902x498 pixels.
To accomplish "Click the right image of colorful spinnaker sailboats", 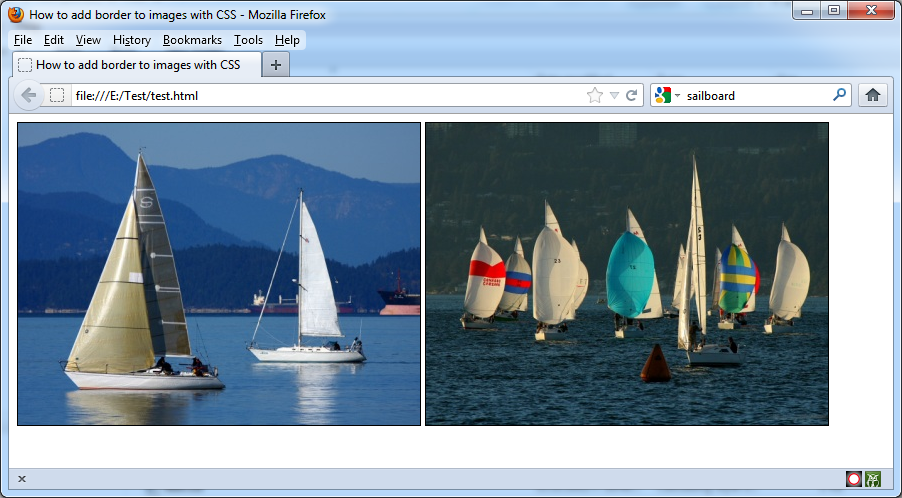I will point(627,274).
